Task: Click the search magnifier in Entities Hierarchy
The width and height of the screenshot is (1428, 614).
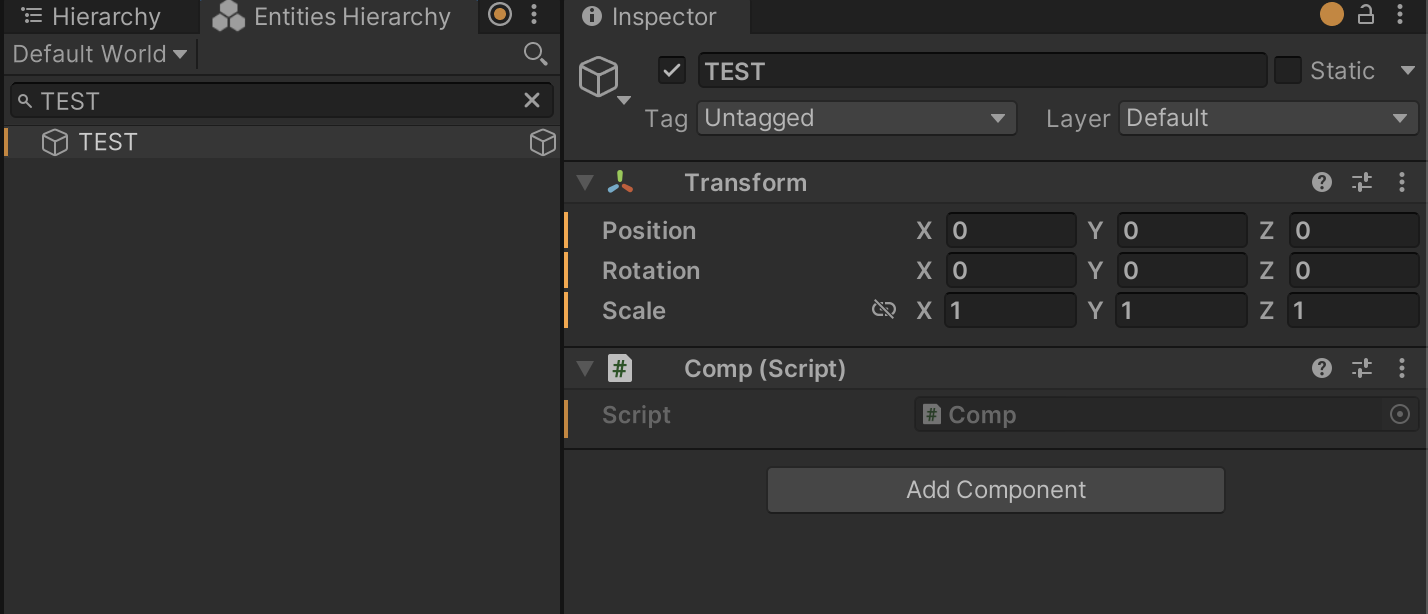Action: pyautogui.click(x=535, y=54)
